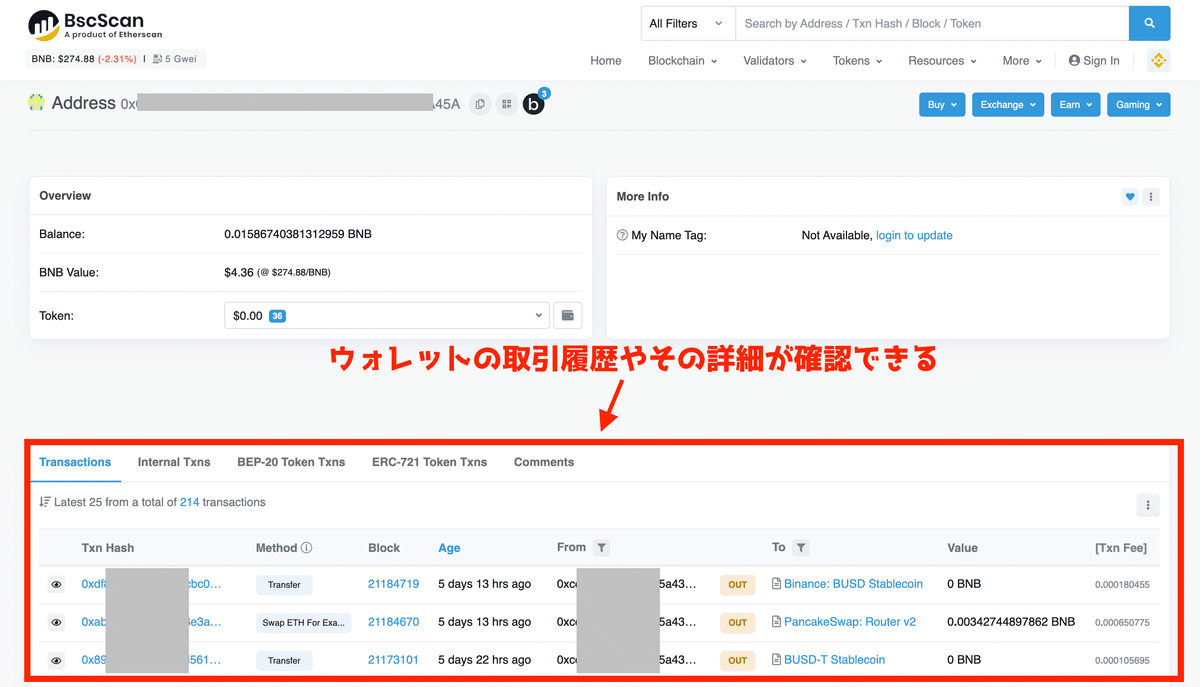The height and width of the screenshot is (687, 1200).
Task: Click the From column filter icon
Action: 600,548
